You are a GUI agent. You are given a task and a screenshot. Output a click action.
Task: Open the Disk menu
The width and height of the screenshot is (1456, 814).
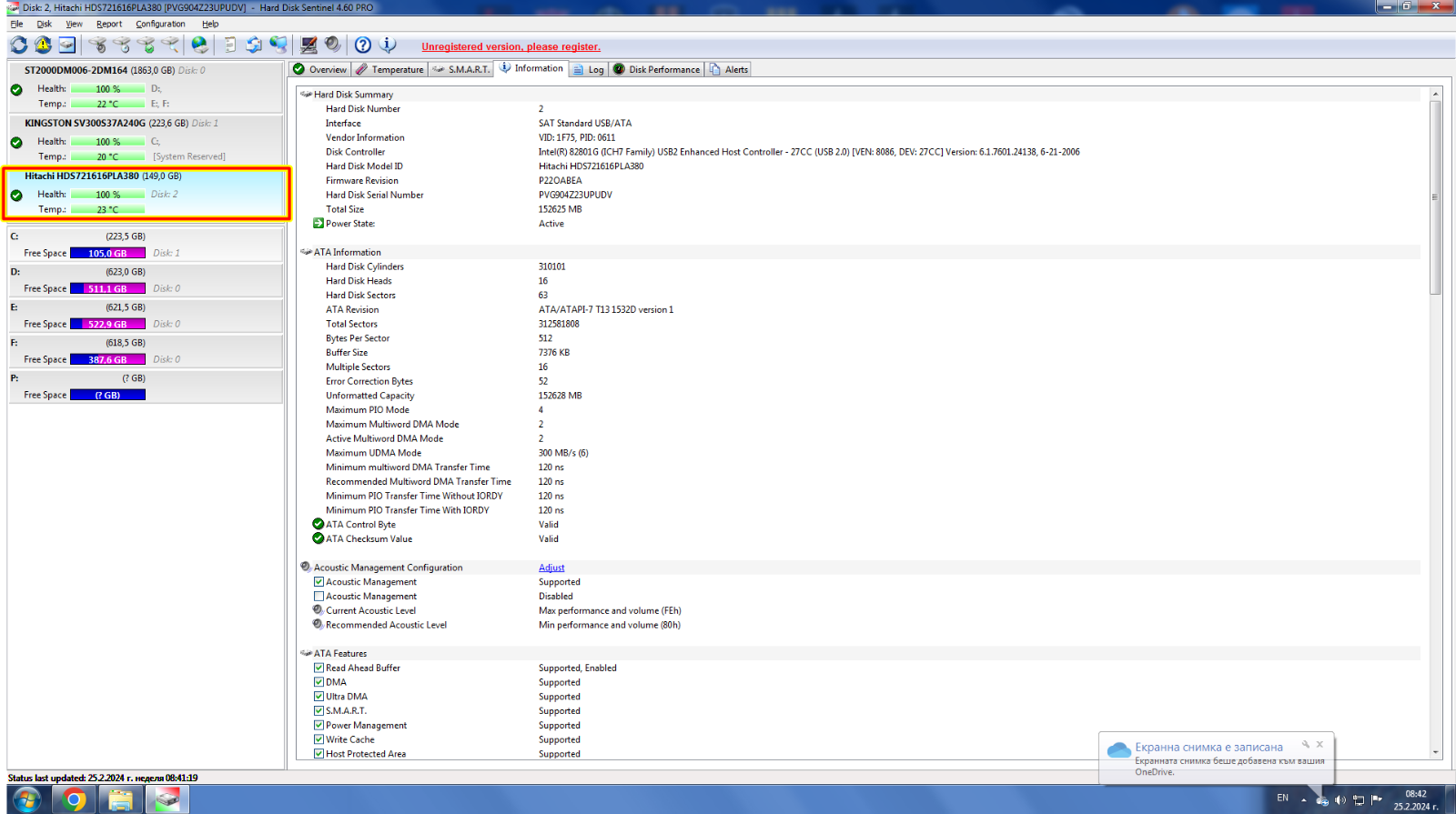[x=44, y=24]
